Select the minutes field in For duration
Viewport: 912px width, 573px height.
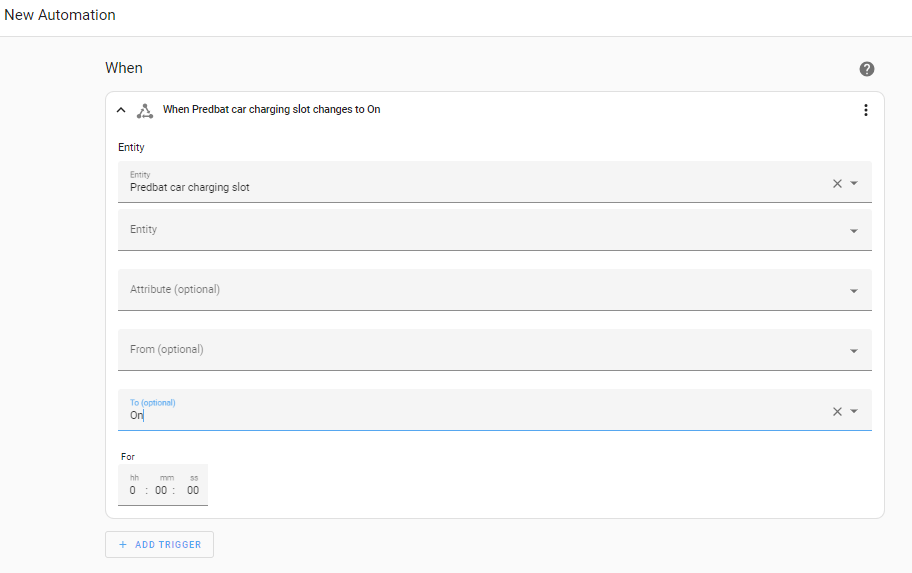coord(161,490)
